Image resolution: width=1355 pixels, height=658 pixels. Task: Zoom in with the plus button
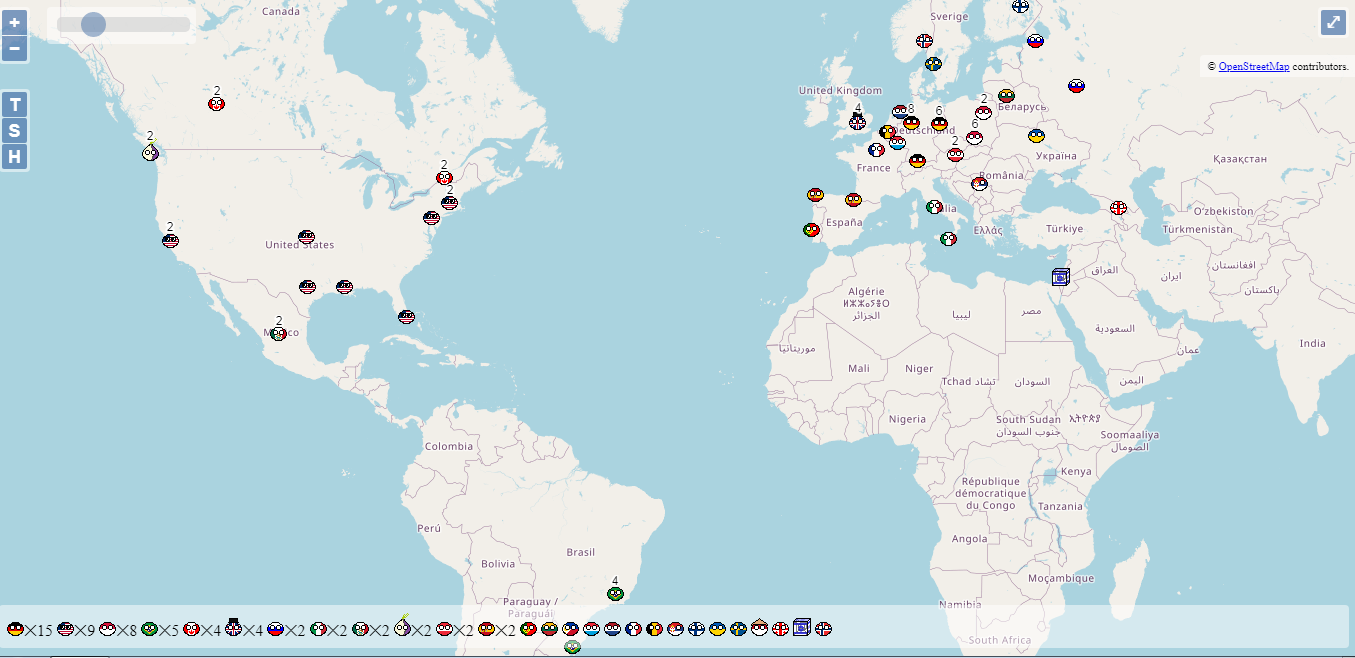click(x=15, y=22)
